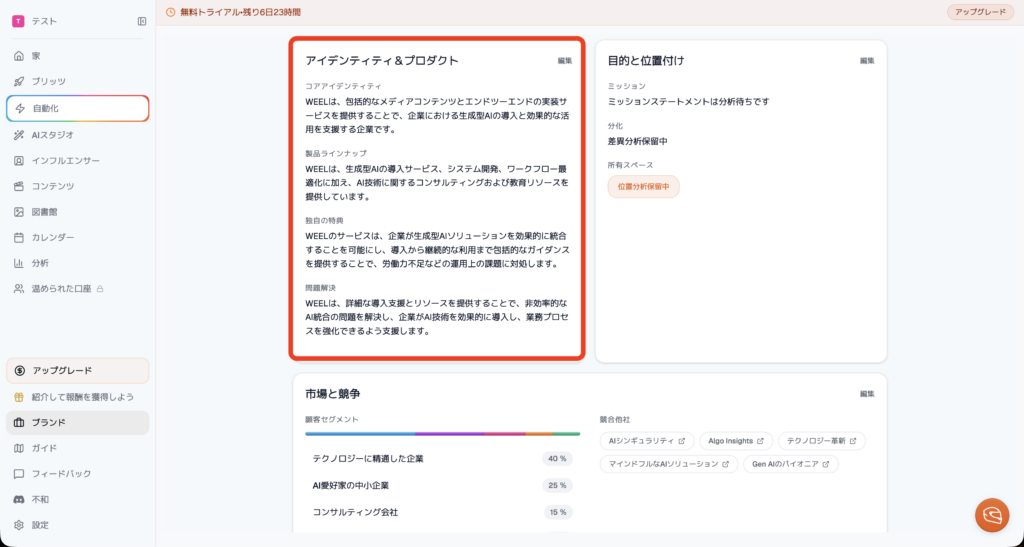Open the Algo Insights competitor chip

tap(735, 441)
